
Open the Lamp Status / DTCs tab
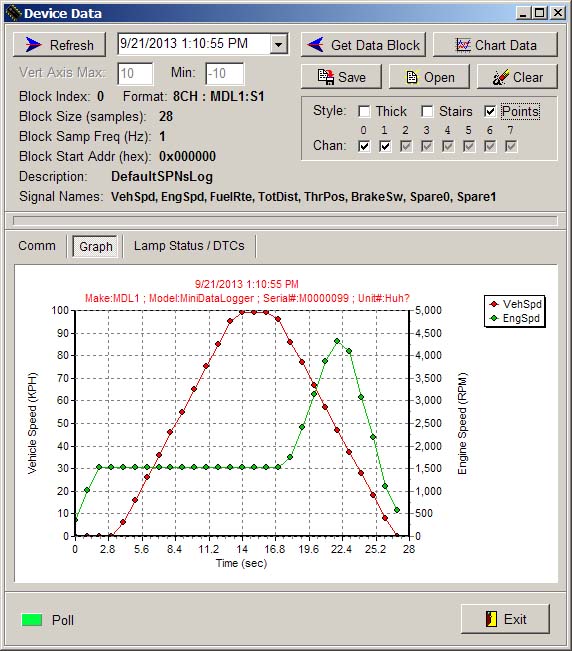coord(189,245)
